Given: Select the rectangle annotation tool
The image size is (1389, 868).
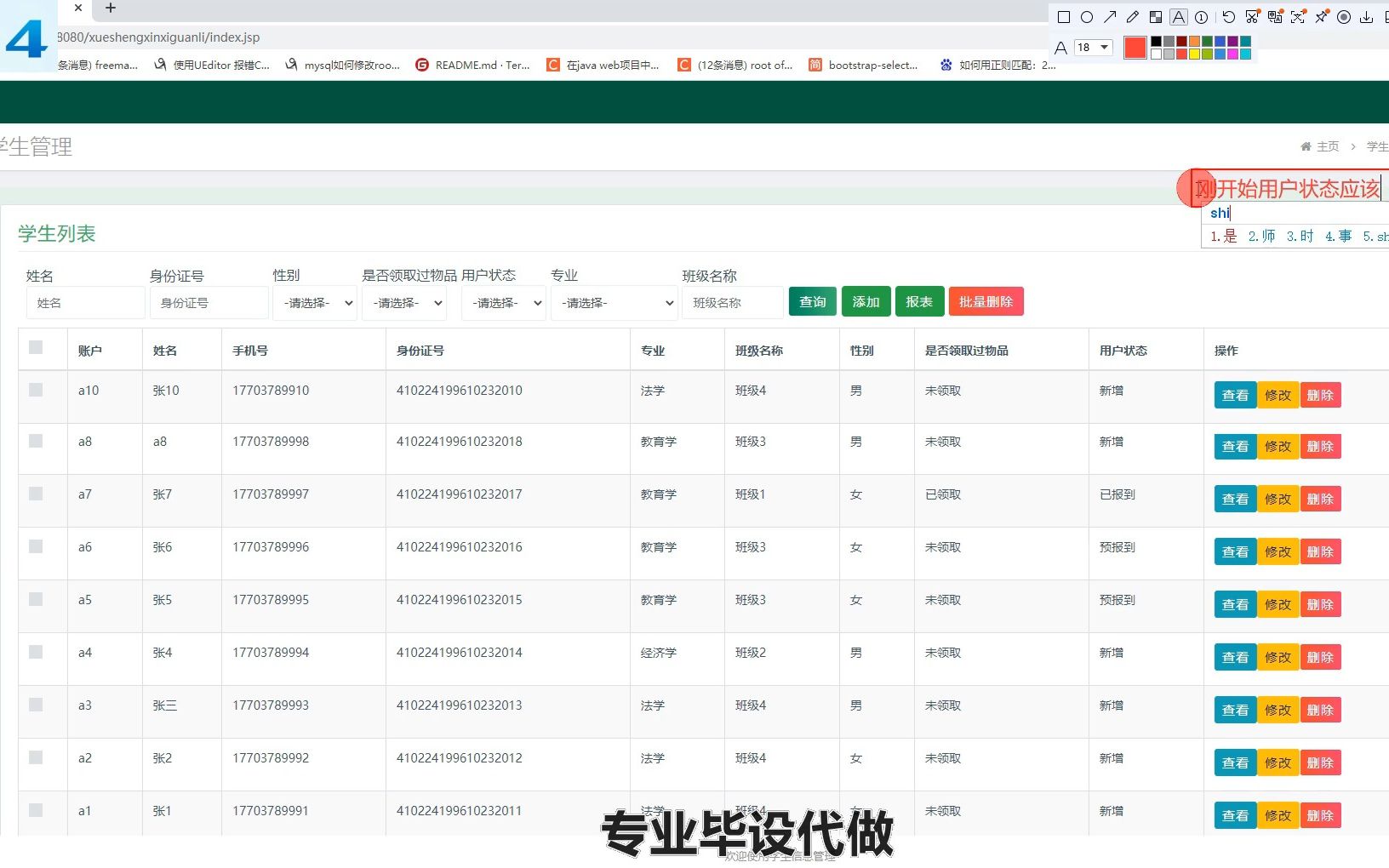Looking at the screenshot, I should coord(1064,17).
